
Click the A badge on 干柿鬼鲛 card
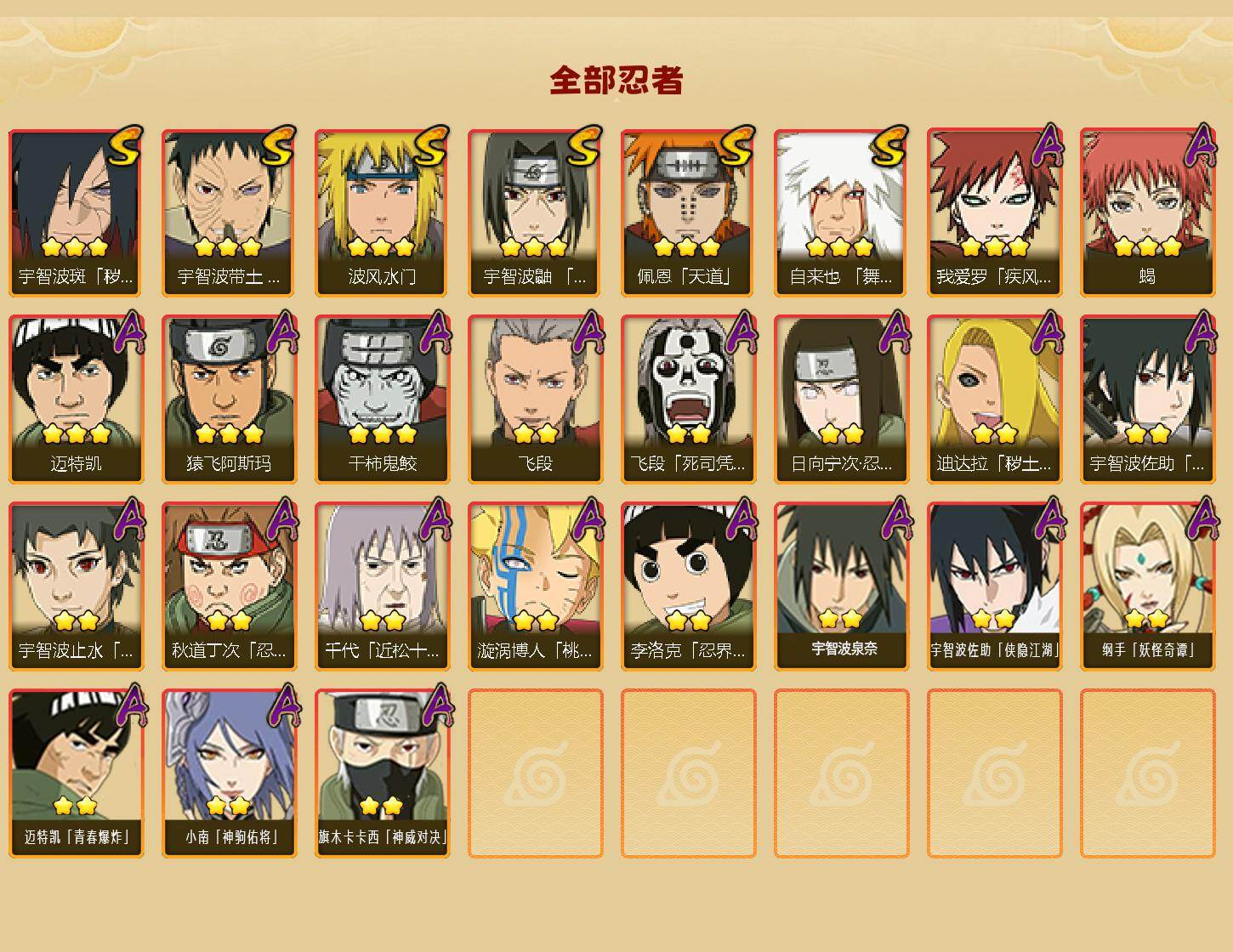point(435,332)
